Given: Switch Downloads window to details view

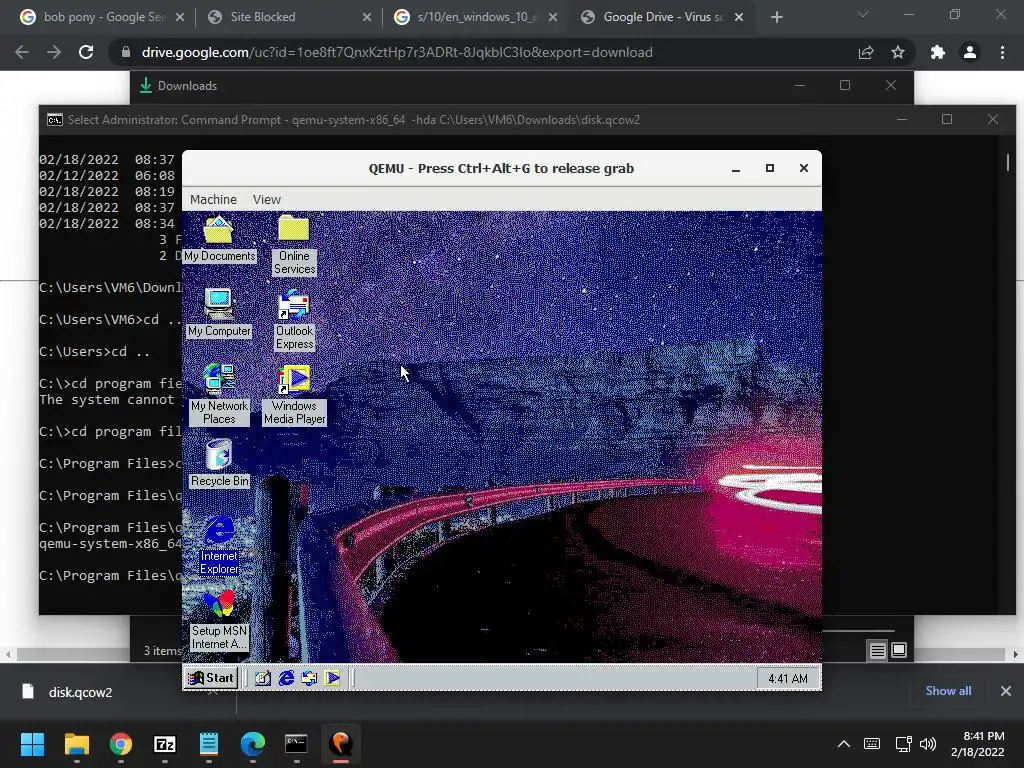Looking at the screenshot, I should click(x=877, y=650).
